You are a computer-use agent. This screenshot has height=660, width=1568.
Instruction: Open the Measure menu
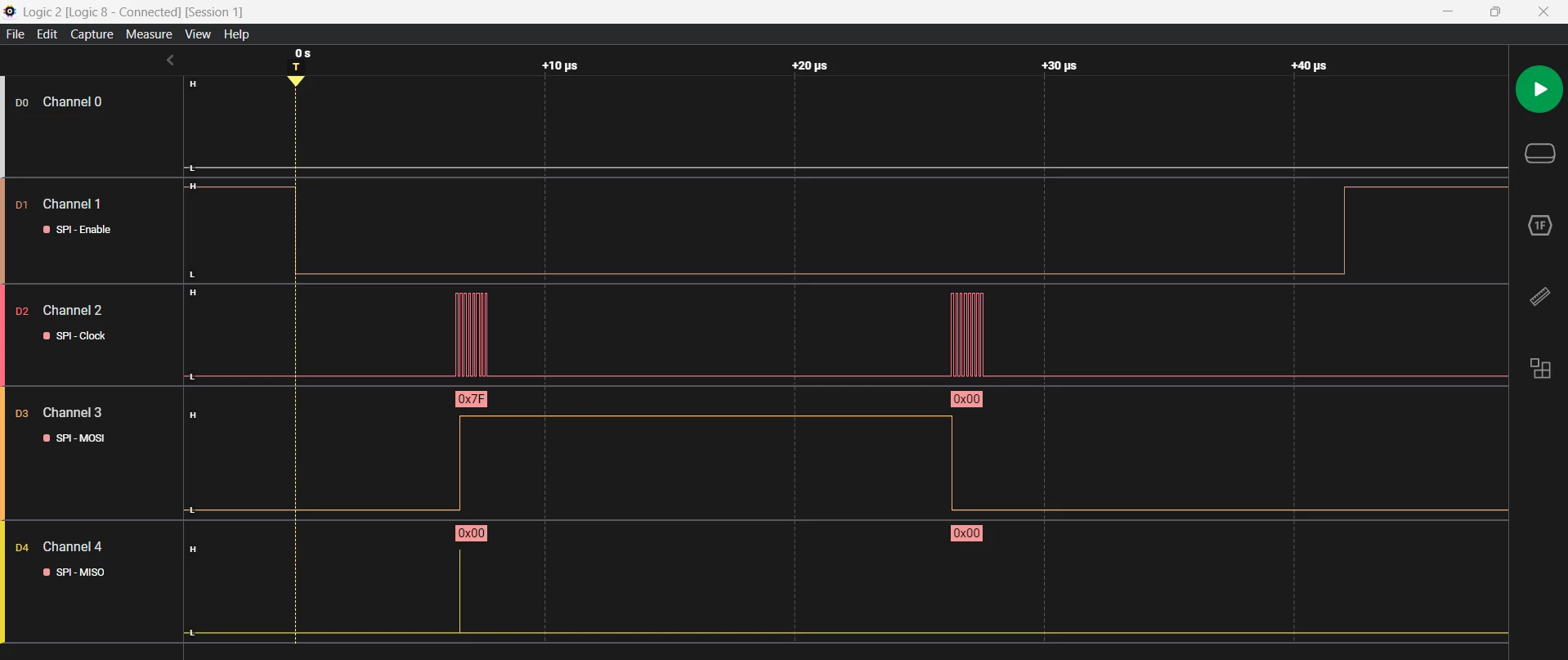click(x=149, y=34)
